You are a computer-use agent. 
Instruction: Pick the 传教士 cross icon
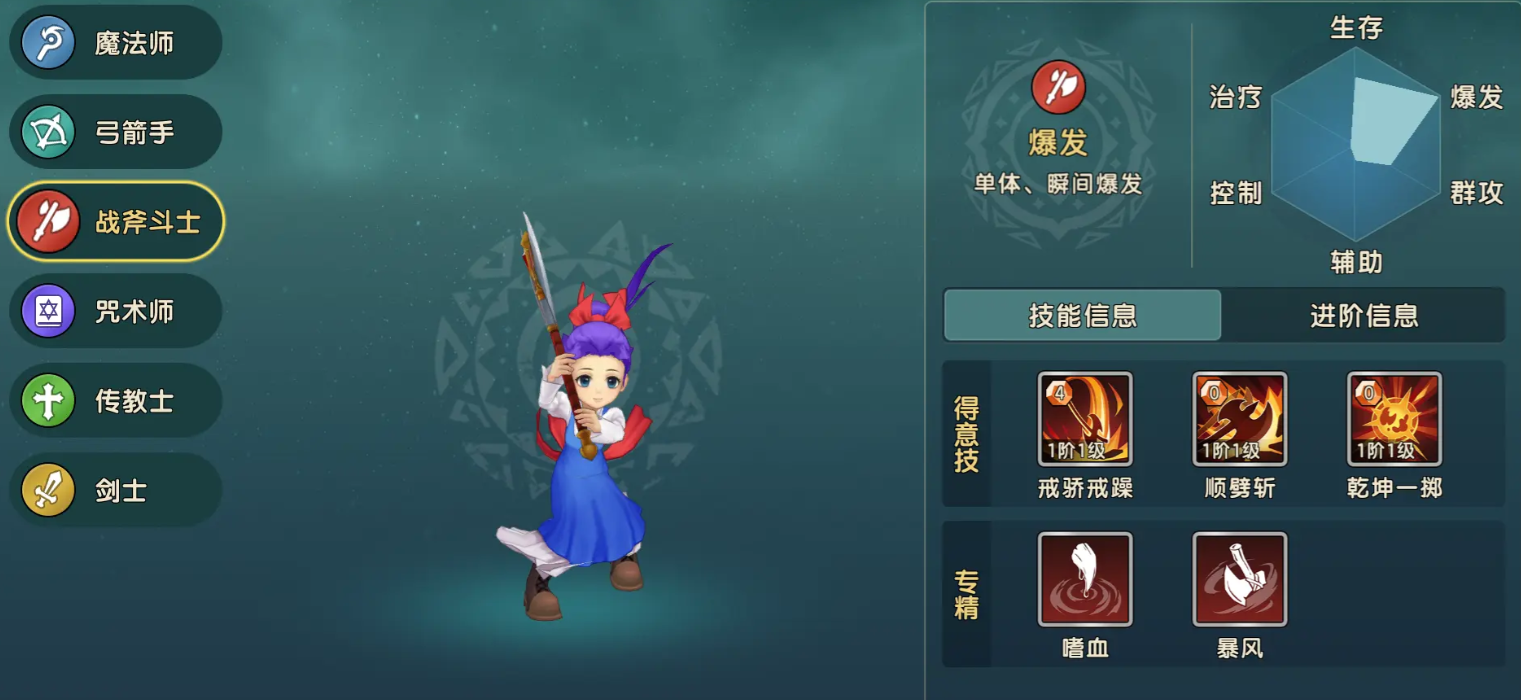[x=48, y=401]
